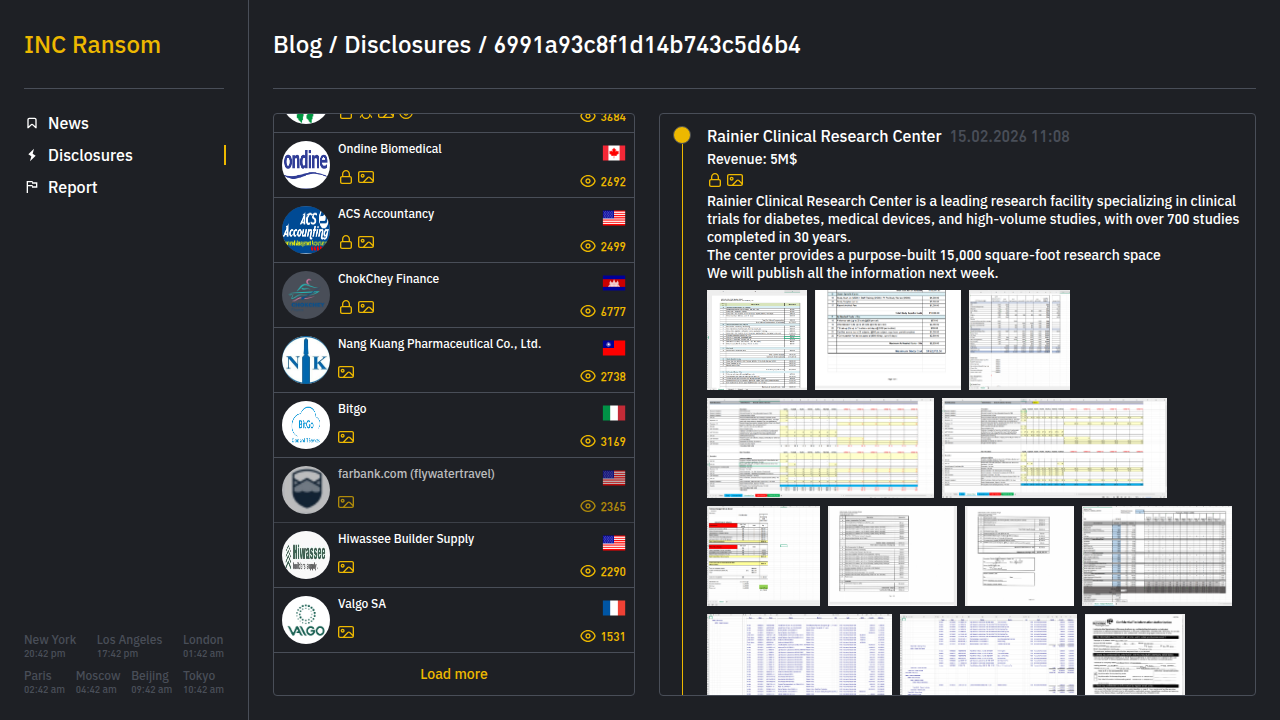Click the image icon under Hiwassee Builder Supply
This screenshot has height=720, width=1280.
[346, 567]
